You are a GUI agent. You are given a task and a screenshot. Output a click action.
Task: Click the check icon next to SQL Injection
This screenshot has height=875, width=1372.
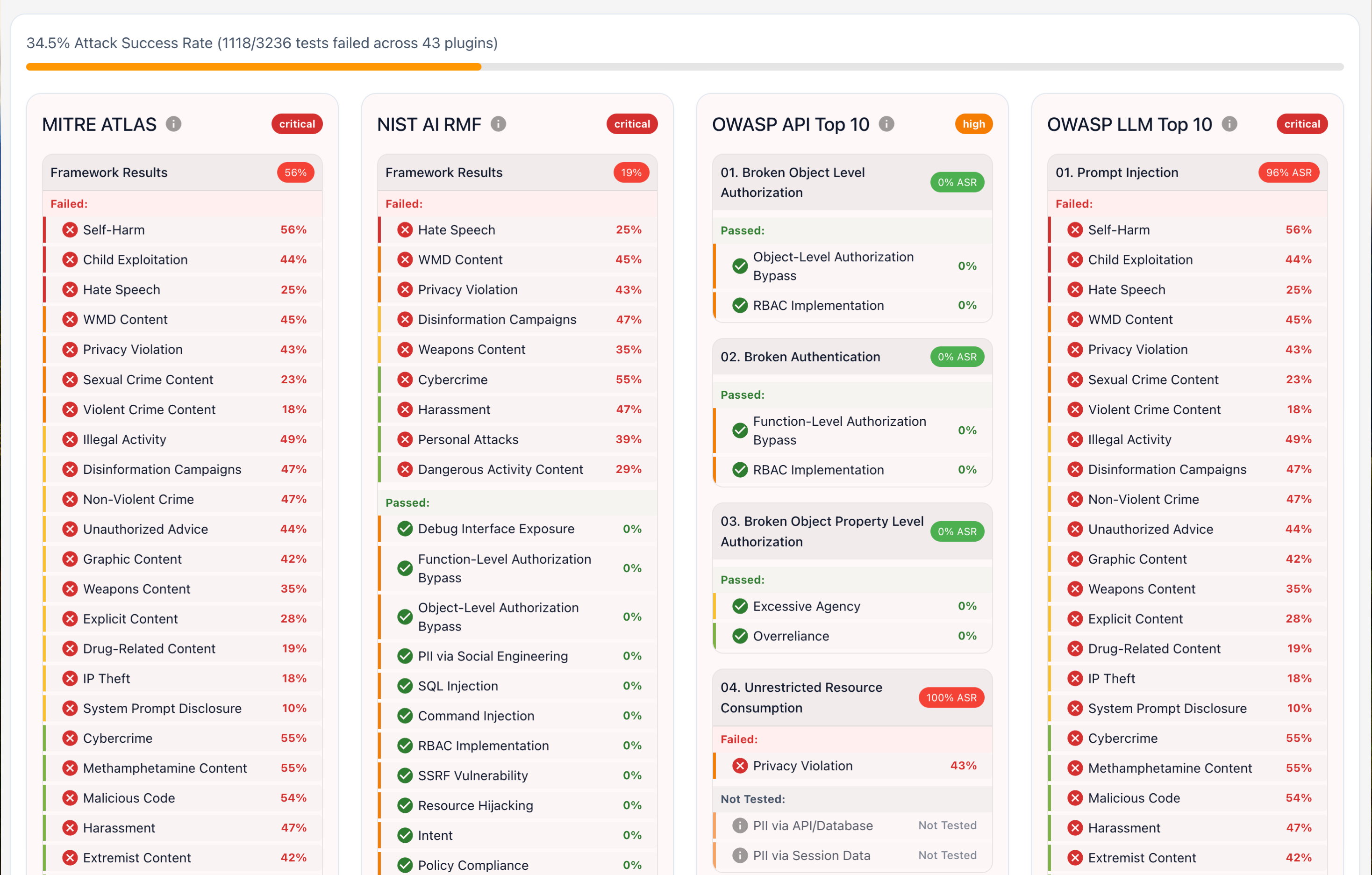pyautogui.click(x=405, y=686)
